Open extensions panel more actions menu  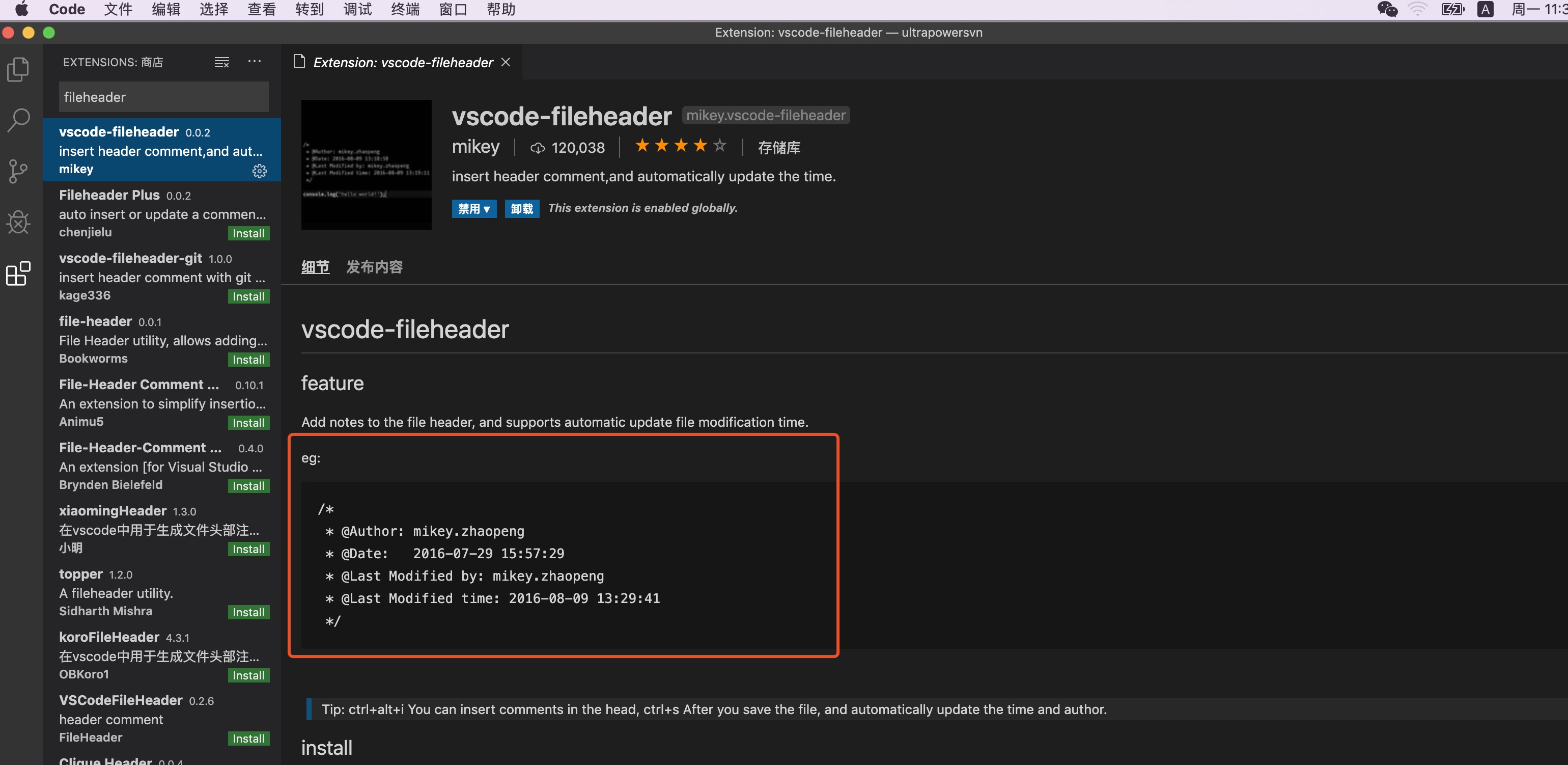(x=255, y=62)
